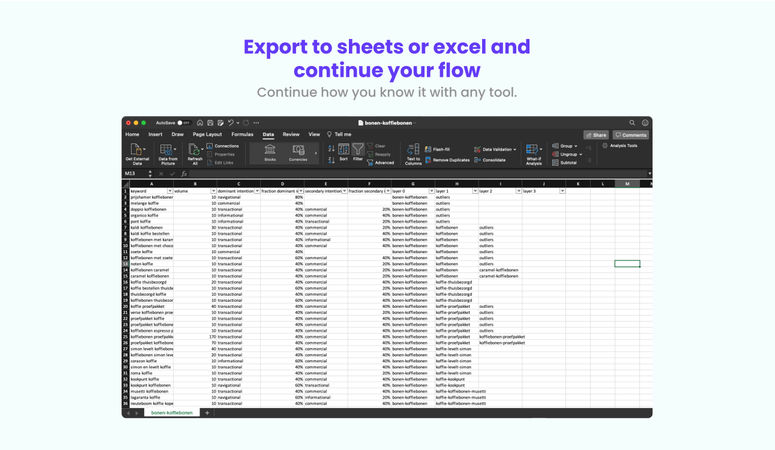This screenshot has height=450, width=775.
Task: Open the Ungroup dropdown
Action: point(567,154)
